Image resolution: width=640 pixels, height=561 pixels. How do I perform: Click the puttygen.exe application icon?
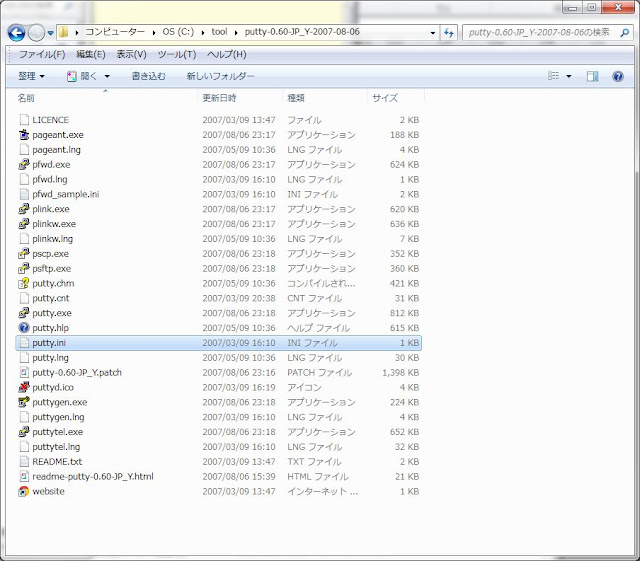tap(24, 402)
